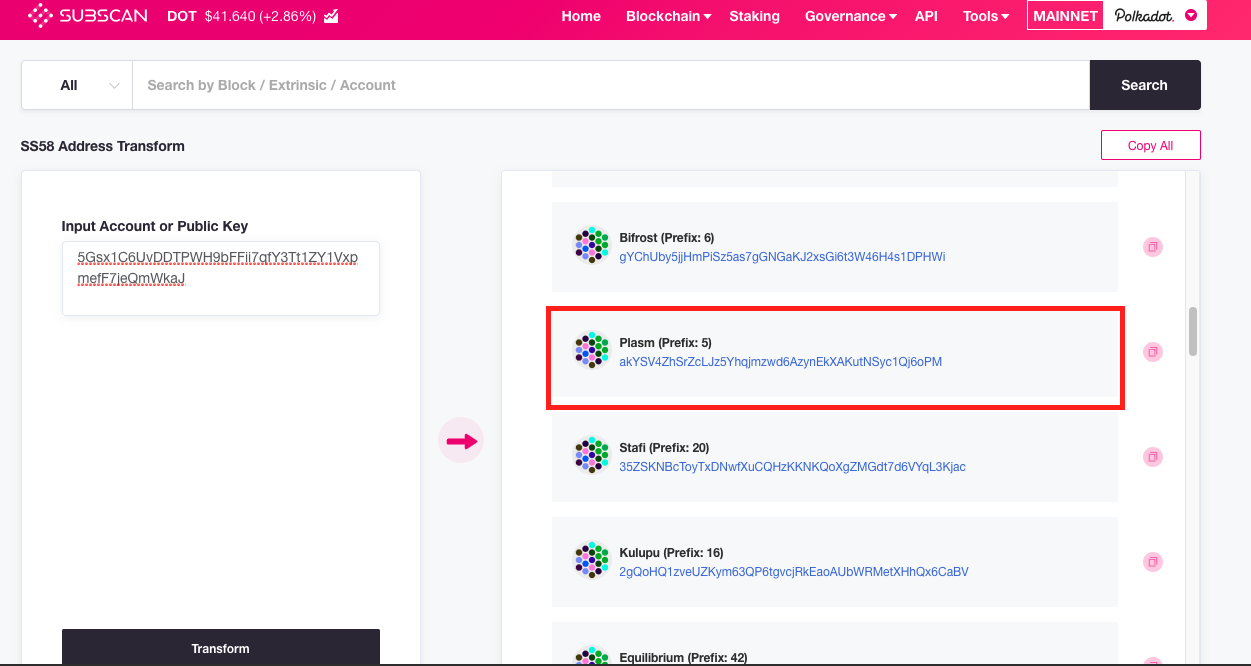Click the 'Bifrost (Prefix: 6)' label

click(666, 238)
